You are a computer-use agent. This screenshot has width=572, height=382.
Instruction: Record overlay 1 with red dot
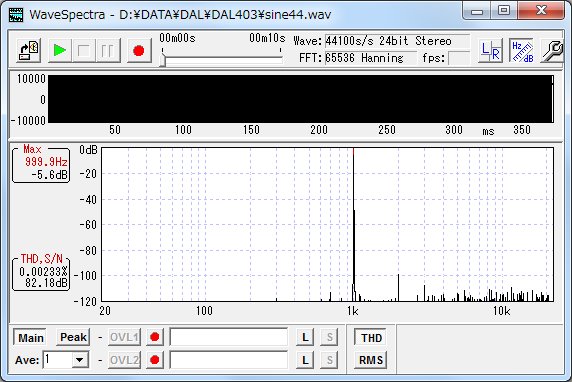tap(155, 337)
